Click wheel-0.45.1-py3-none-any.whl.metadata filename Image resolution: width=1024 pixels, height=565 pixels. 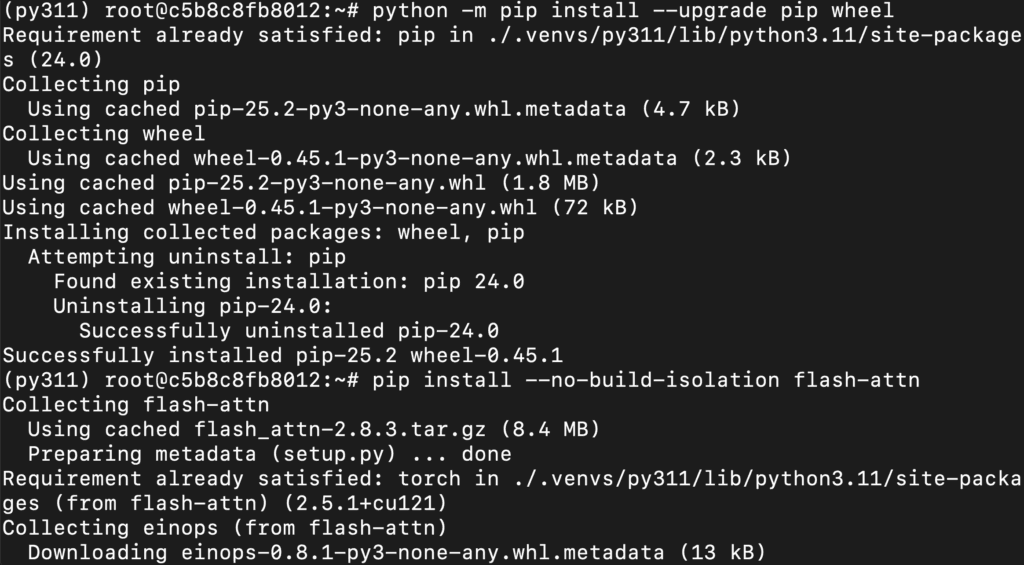435,158
